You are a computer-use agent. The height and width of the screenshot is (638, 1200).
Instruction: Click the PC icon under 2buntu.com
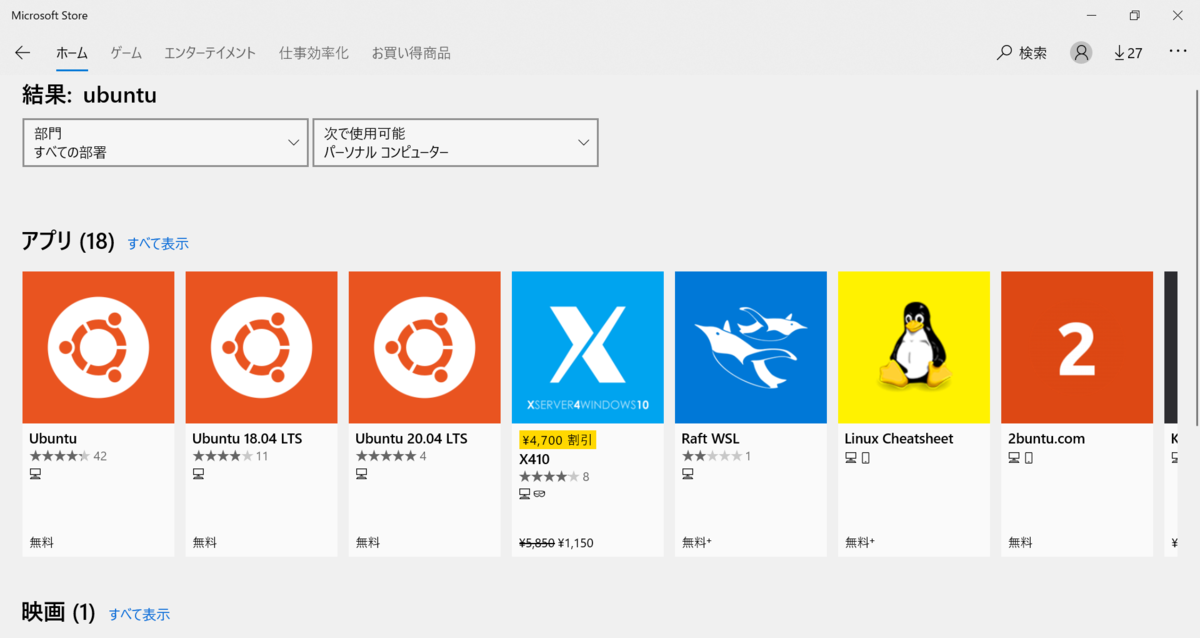pos(1013,458)
